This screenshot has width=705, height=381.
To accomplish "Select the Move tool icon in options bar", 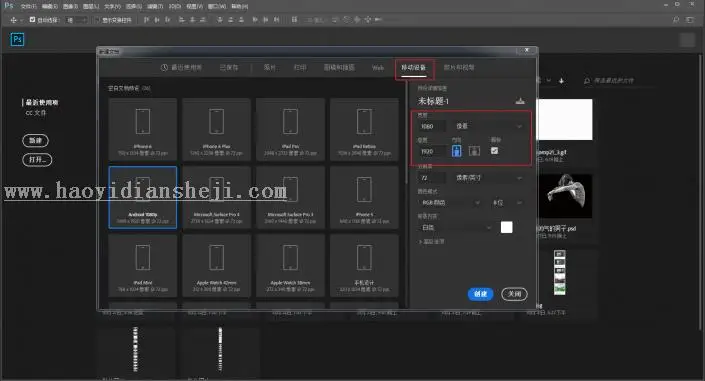I will [13, 20].
